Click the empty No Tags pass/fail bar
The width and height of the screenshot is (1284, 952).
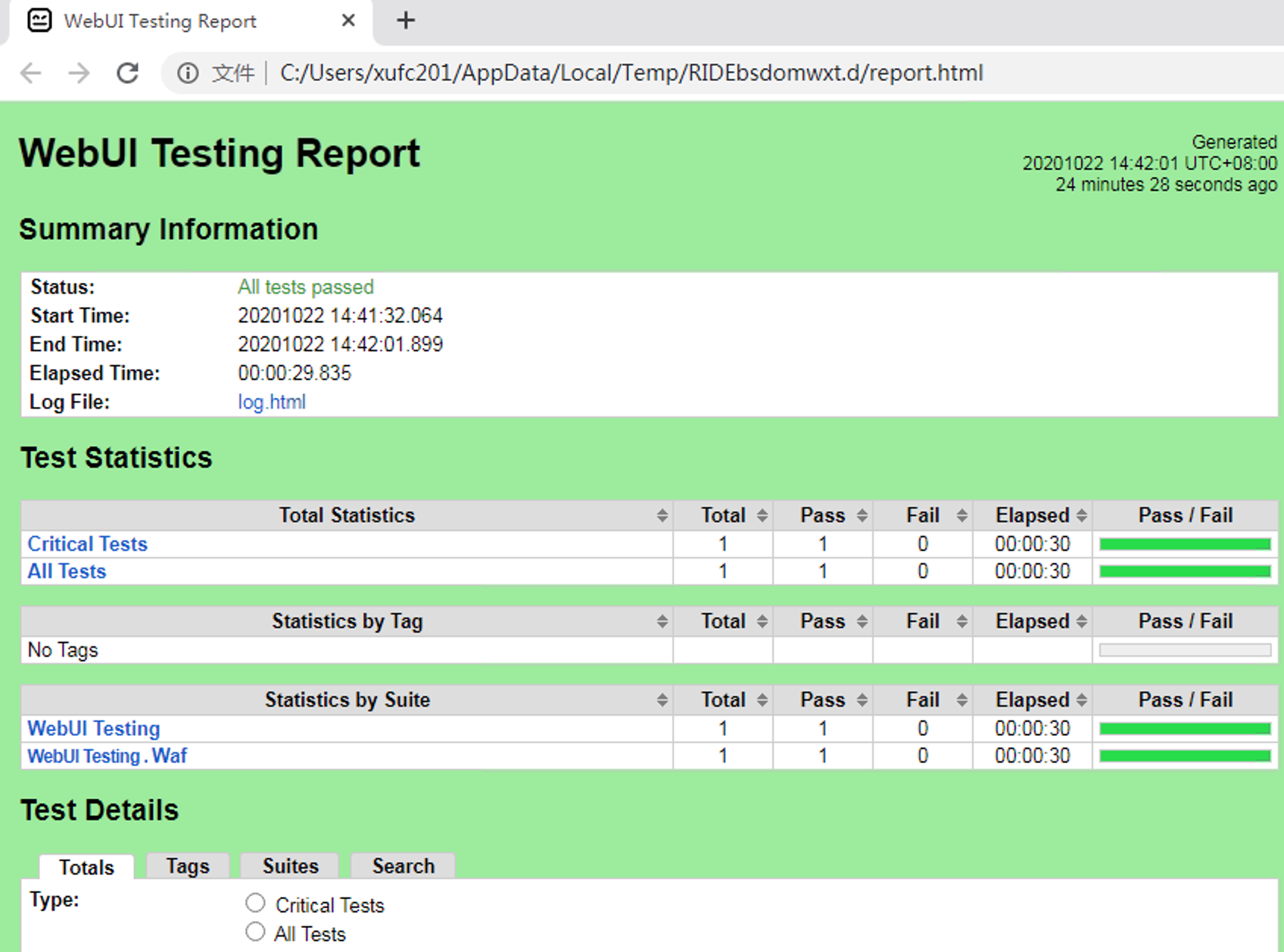point(1185,650)
